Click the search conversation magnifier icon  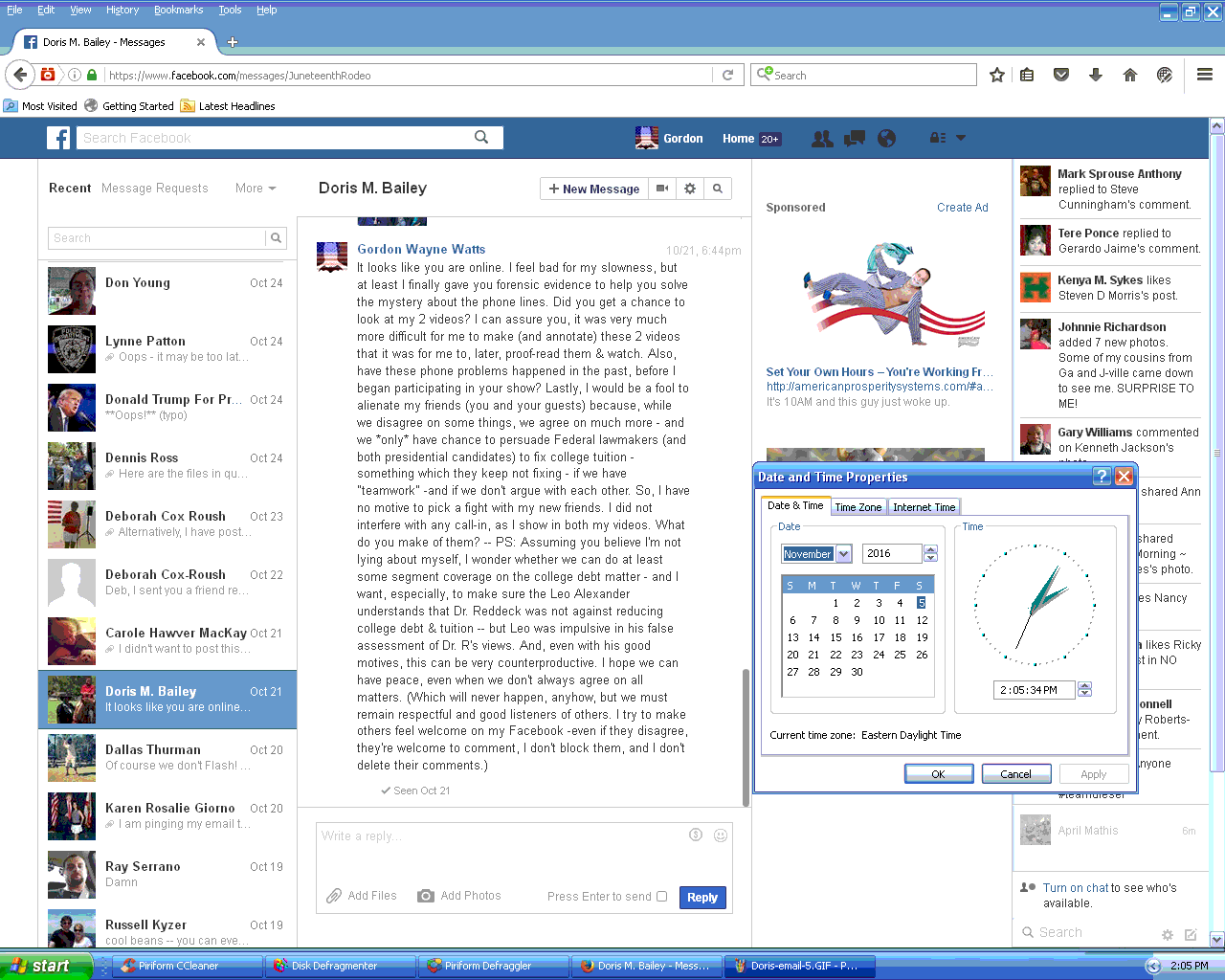(718, 189)
